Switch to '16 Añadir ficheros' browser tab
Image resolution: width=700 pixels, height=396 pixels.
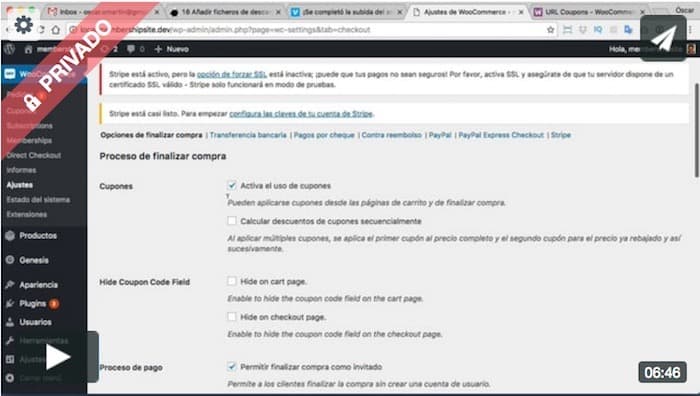pos(225,12)
